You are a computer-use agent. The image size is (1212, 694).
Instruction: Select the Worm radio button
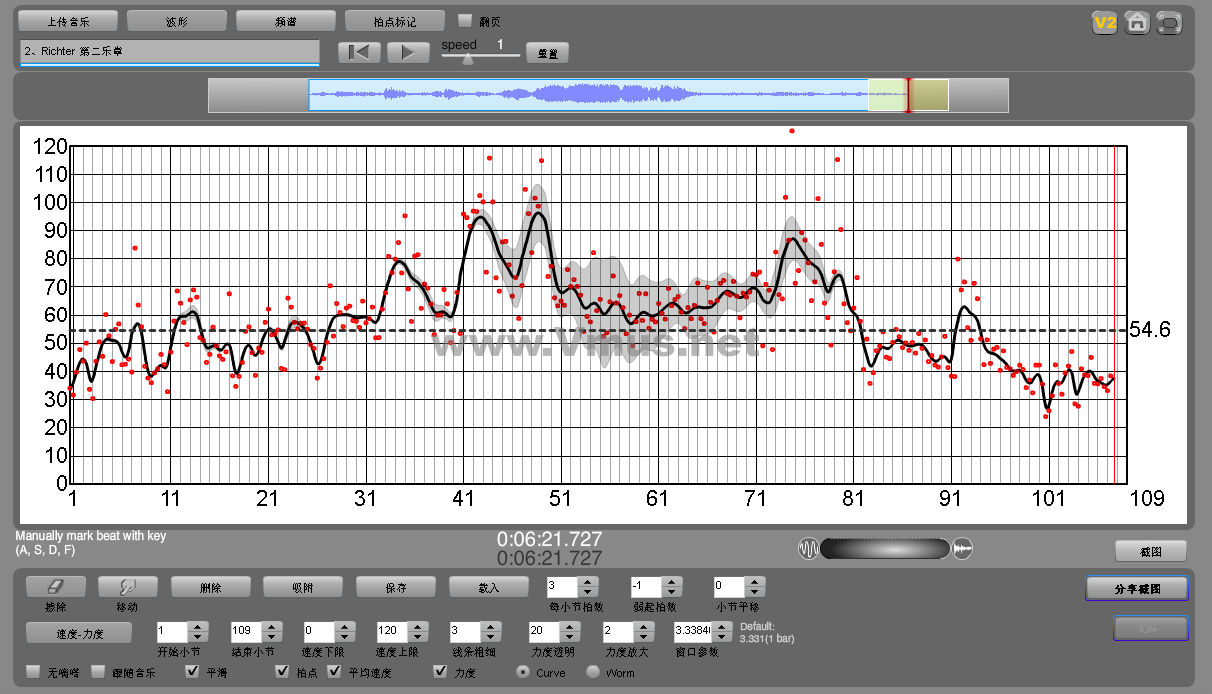[593, 672]
